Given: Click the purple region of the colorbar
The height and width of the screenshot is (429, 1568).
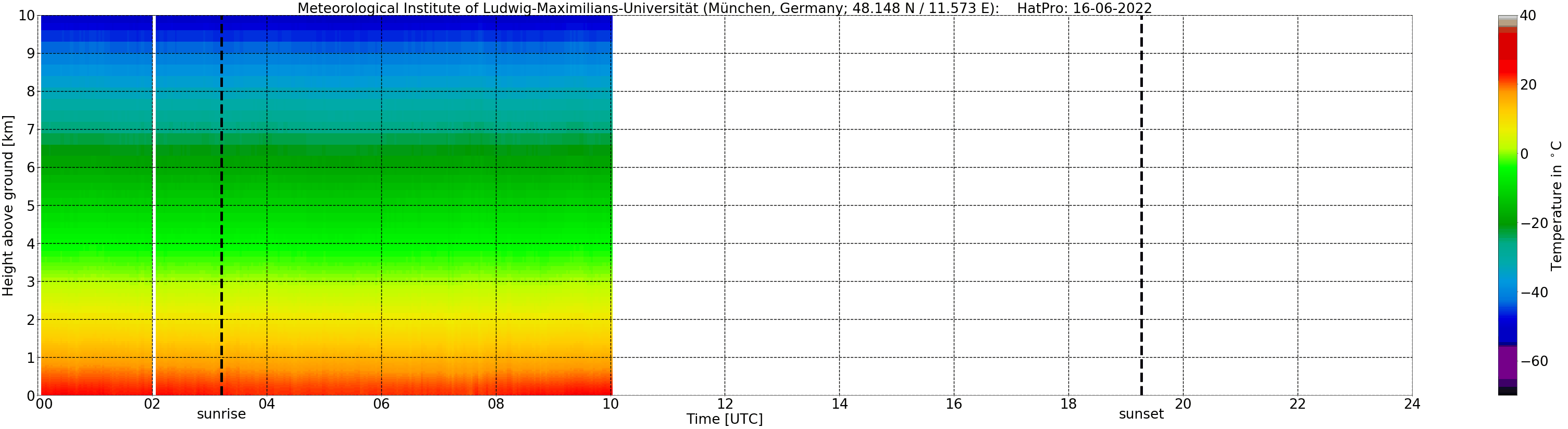Looking at the screenshot, I should 1507,363.
